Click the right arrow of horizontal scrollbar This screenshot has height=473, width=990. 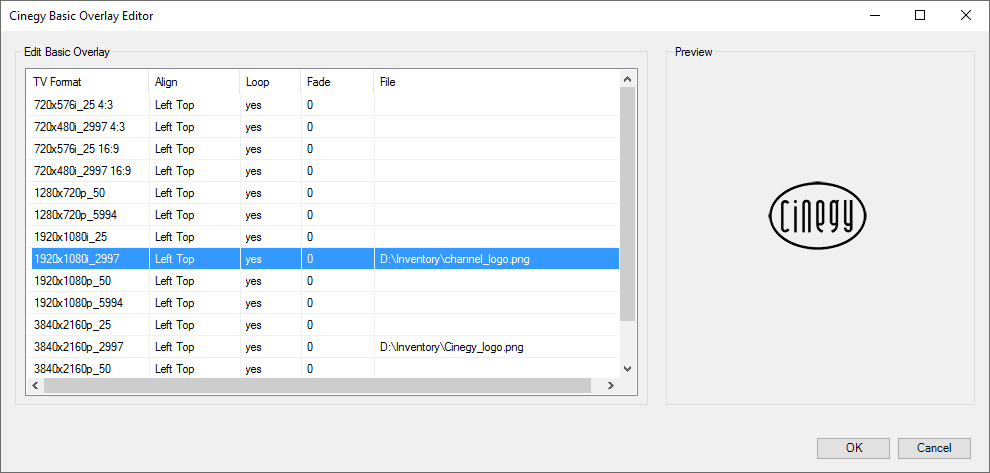click(x=611, y=385)
